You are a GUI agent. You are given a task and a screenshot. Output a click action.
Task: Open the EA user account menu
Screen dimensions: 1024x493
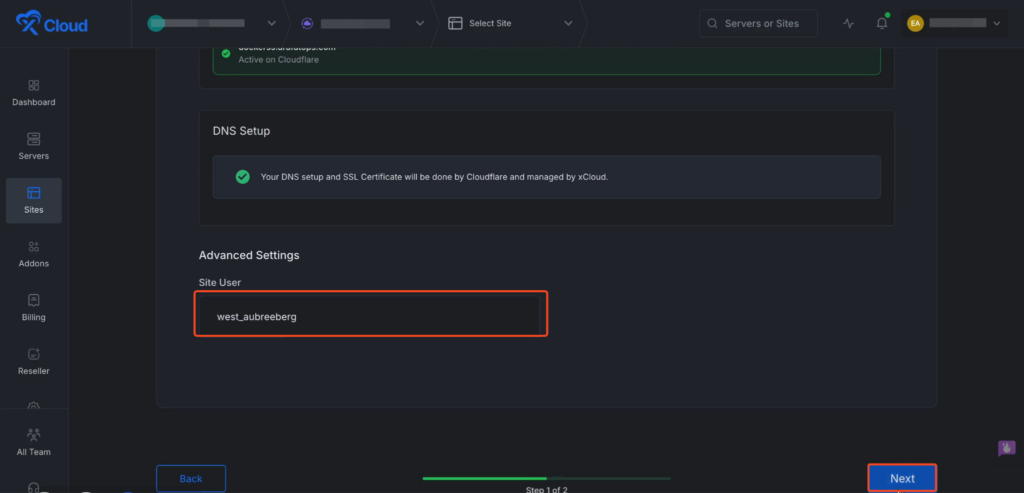click(953, 23)
